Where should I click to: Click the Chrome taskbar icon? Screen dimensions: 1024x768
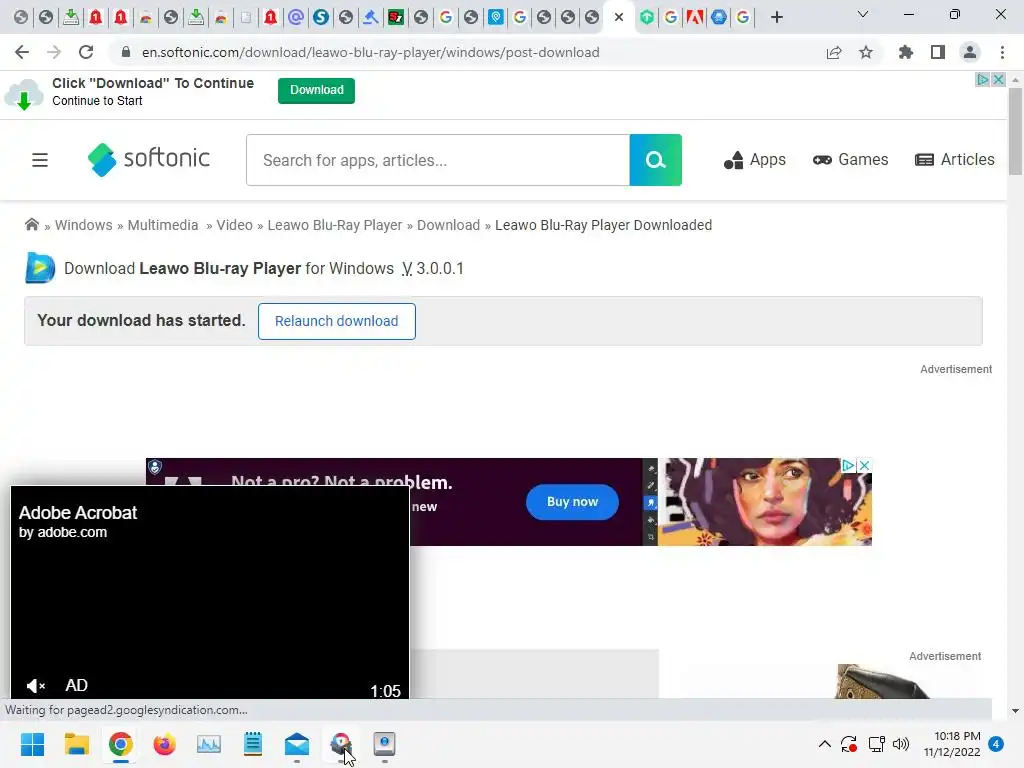pyautogui.click(x=120, y=744)
